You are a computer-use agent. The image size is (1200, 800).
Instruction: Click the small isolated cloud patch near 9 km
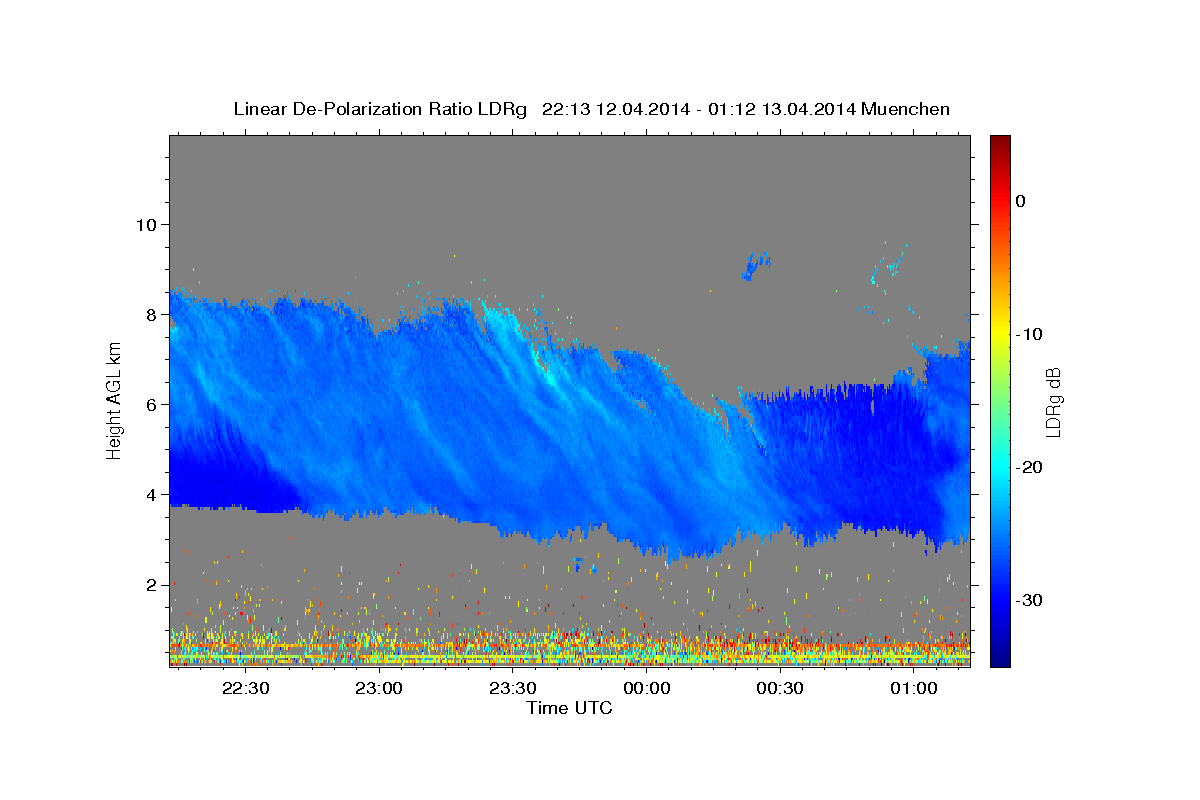[x=756, y=266]
